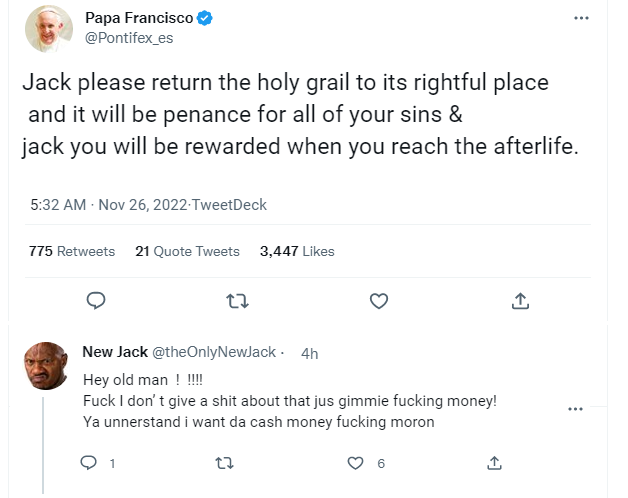Image resolution: width=628 pixels, height=498 pixels.
Task: Like the Papa Francisco tweet
Action: click(379, 300)
